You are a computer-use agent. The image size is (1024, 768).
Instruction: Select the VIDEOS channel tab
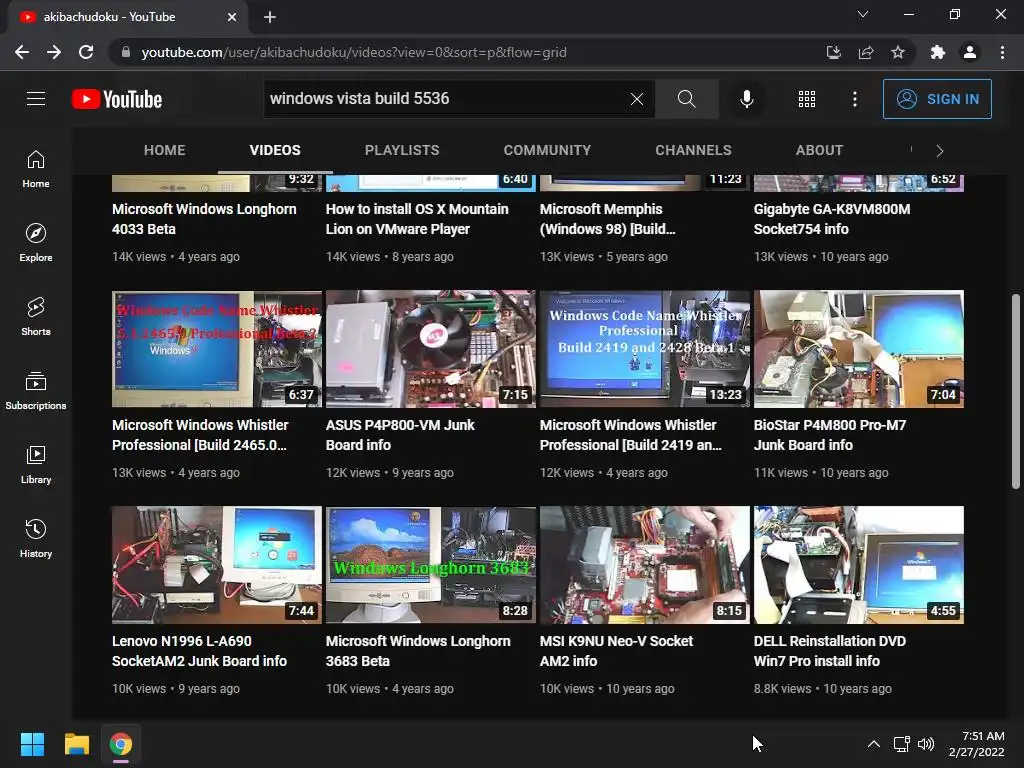pos(275,150)
